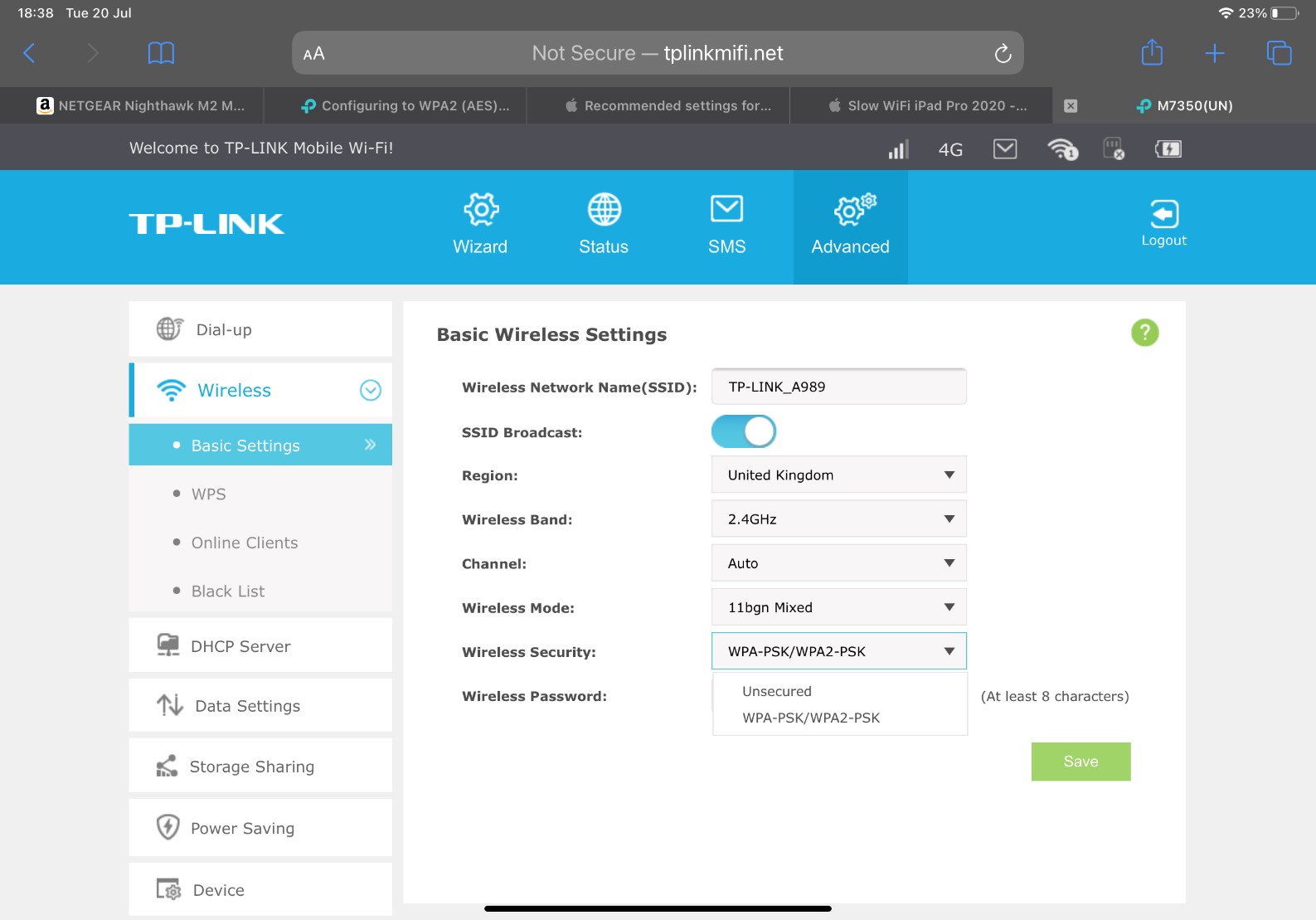Open Device section

pos(260,890)
